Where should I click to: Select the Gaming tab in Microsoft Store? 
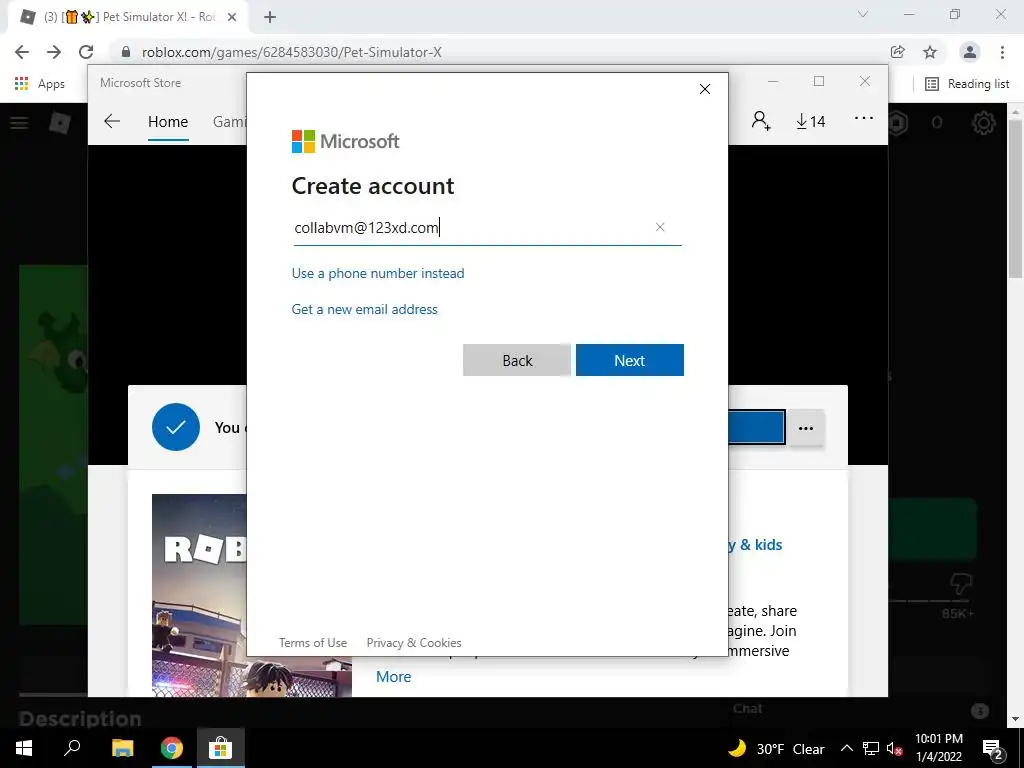click(x=229, y=121)
